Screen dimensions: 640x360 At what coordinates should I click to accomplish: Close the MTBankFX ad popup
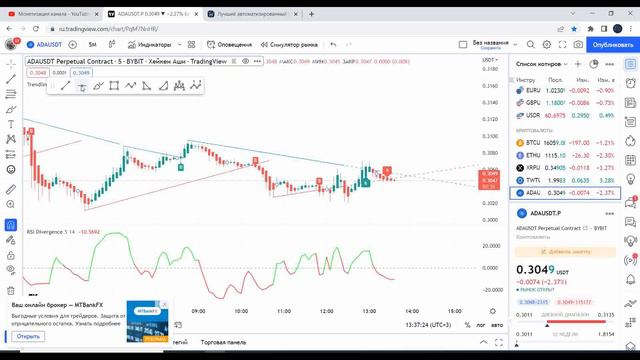point(164,304)
